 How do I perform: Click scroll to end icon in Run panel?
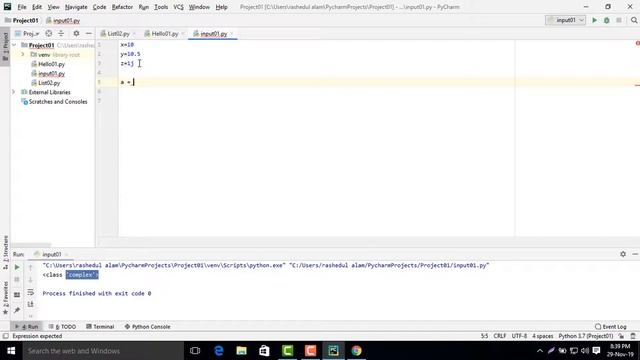tap(30, 304)
